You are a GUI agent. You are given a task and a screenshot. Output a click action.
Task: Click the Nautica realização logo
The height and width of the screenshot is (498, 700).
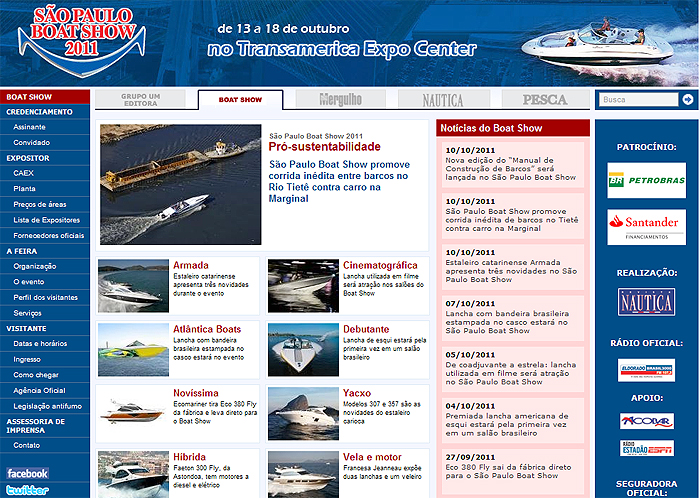pyautogui.click(x=646, y=302)
